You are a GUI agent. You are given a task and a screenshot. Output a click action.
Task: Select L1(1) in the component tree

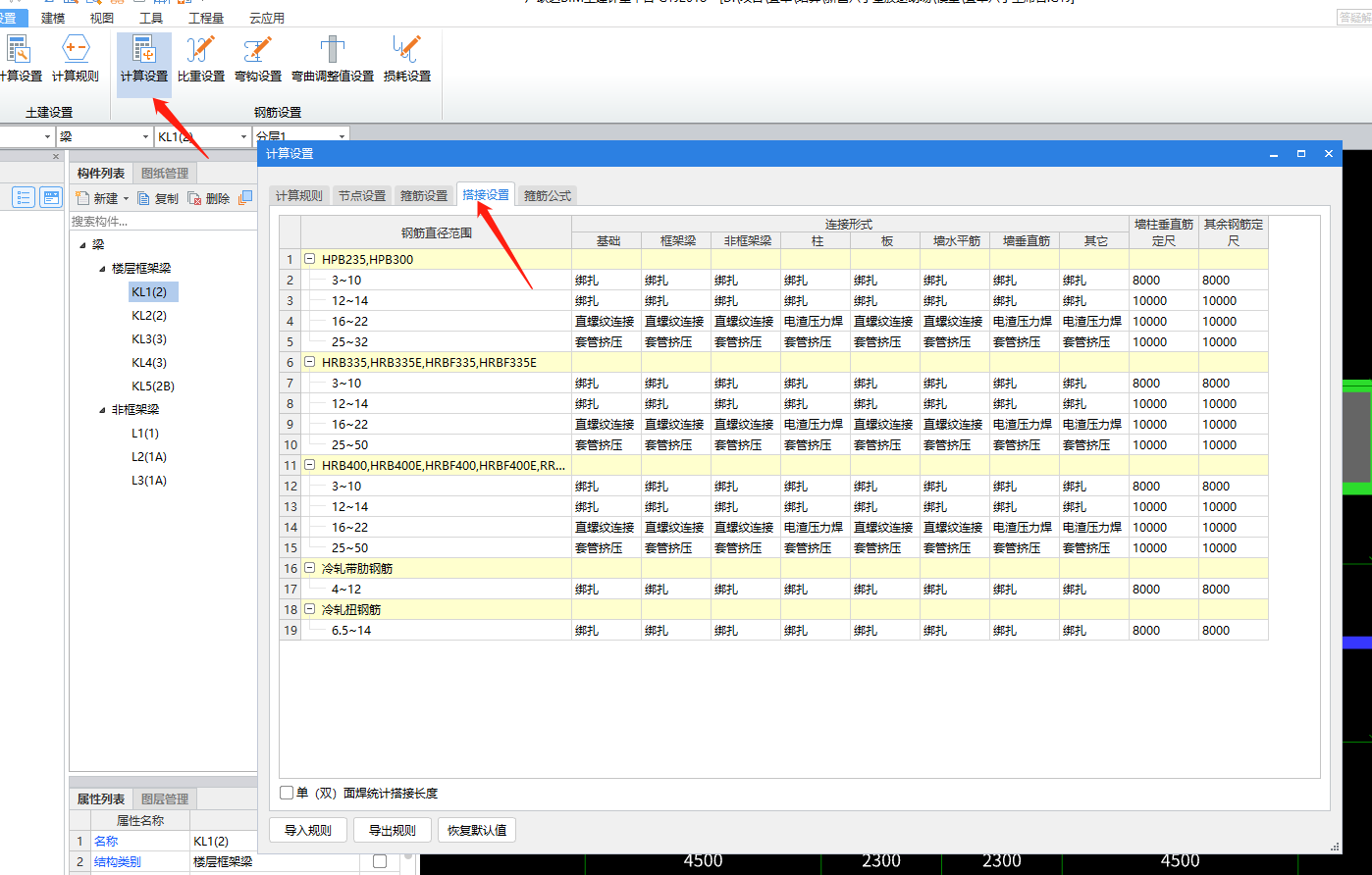pyautogui.click(x=145, y=434)
